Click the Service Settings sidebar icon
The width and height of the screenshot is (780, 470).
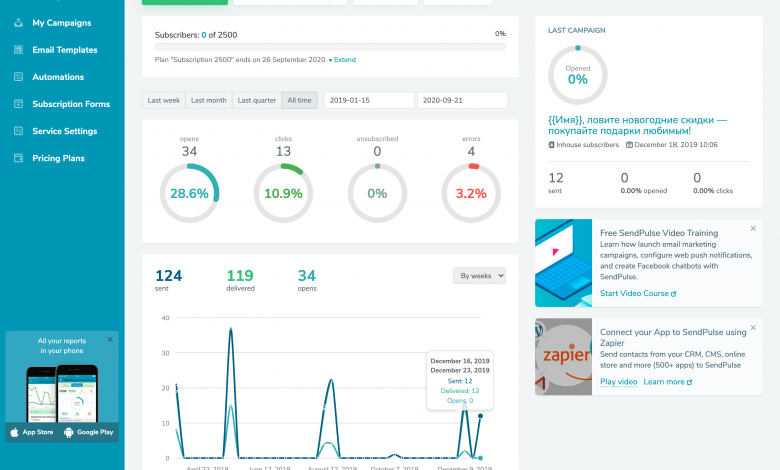pos(18,131)
